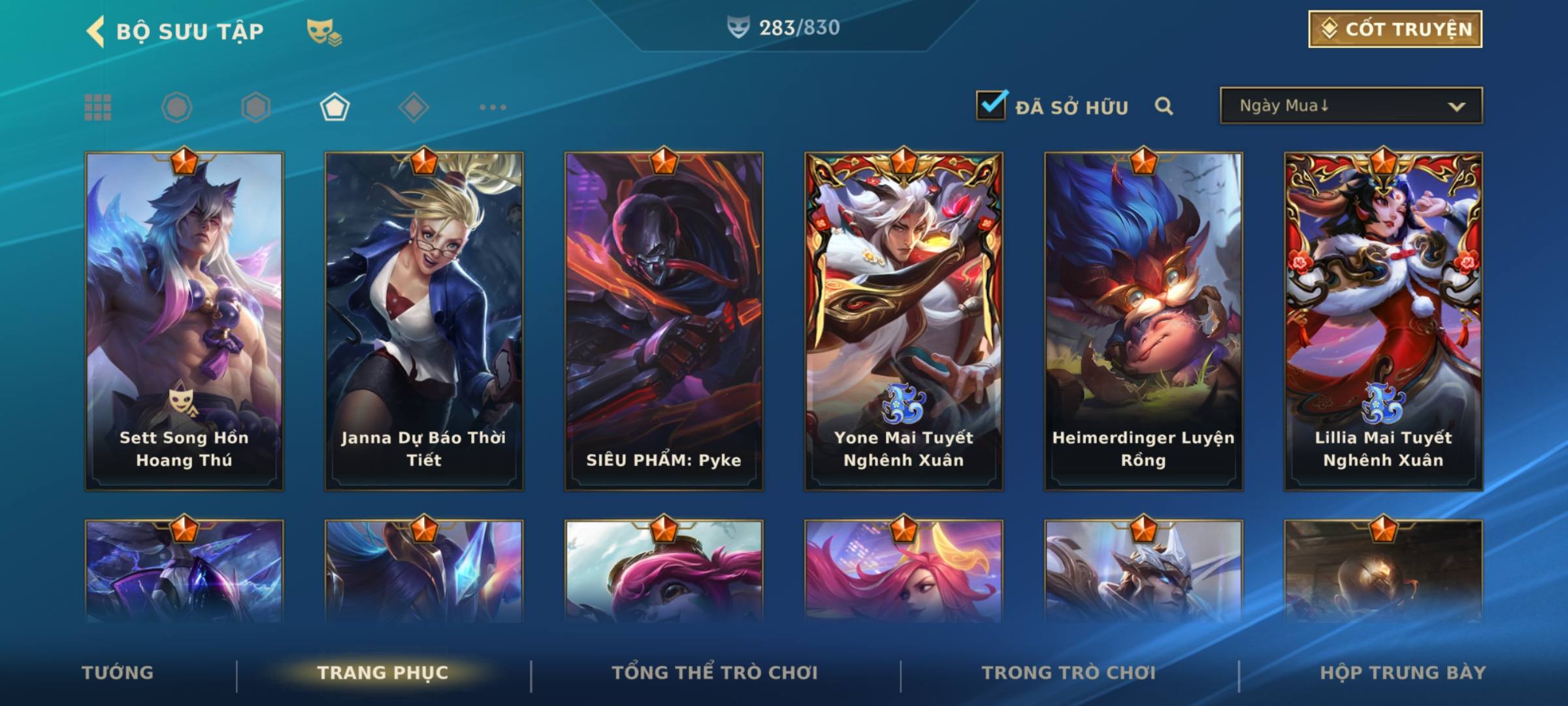Open the Trong Trò Chơi tab

coord(1069,673)
